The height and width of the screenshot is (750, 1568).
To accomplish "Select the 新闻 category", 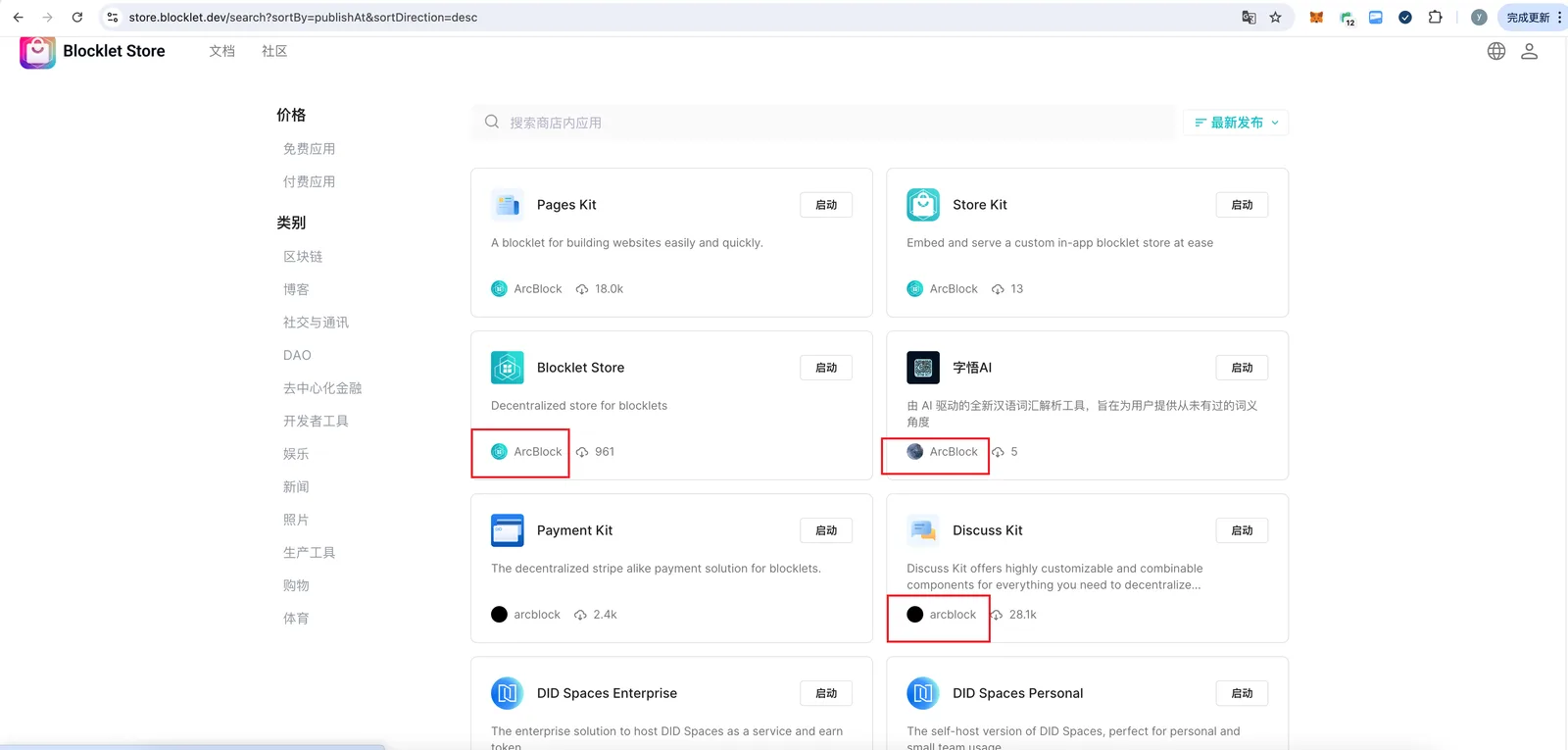I will point(296,487).
